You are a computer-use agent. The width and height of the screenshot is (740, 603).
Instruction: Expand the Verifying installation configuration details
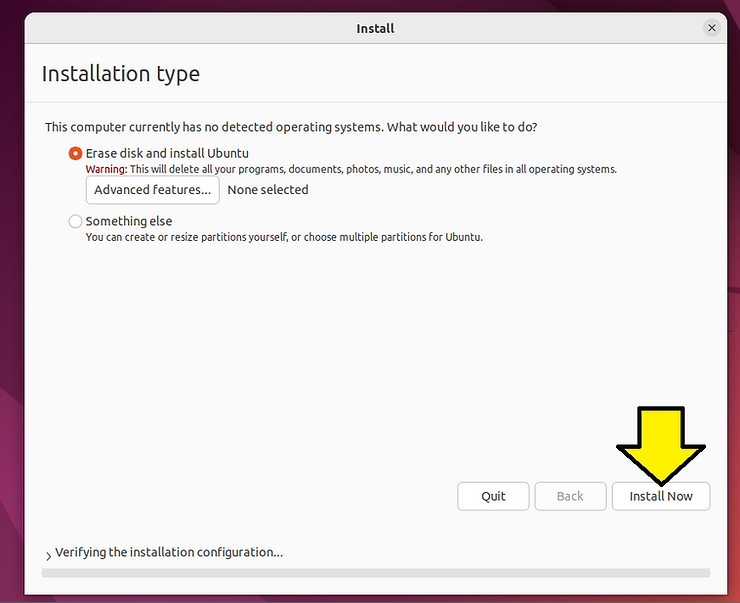[x=49, y=556]
